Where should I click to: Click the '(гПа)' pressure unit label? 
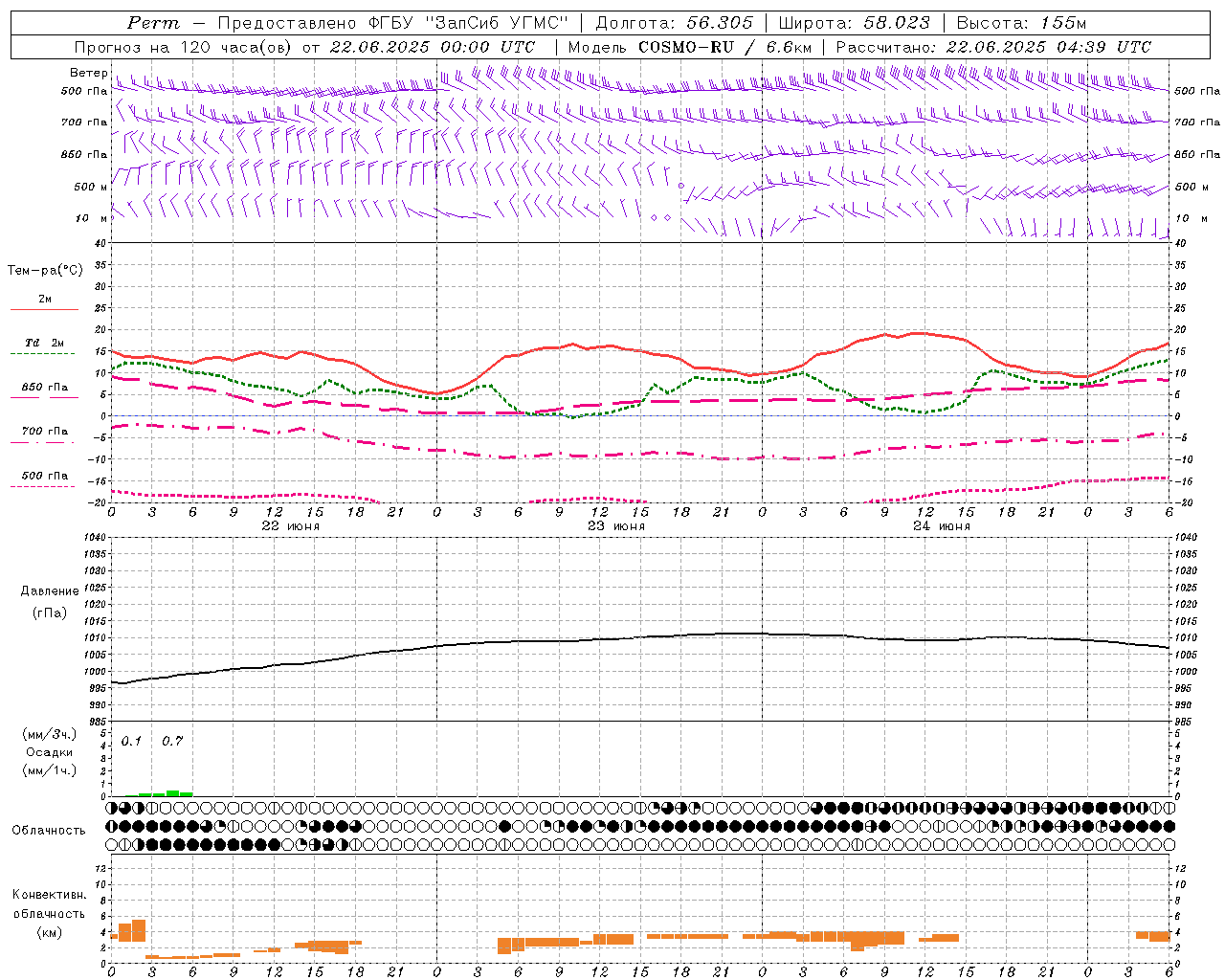(x=50, y=612)
